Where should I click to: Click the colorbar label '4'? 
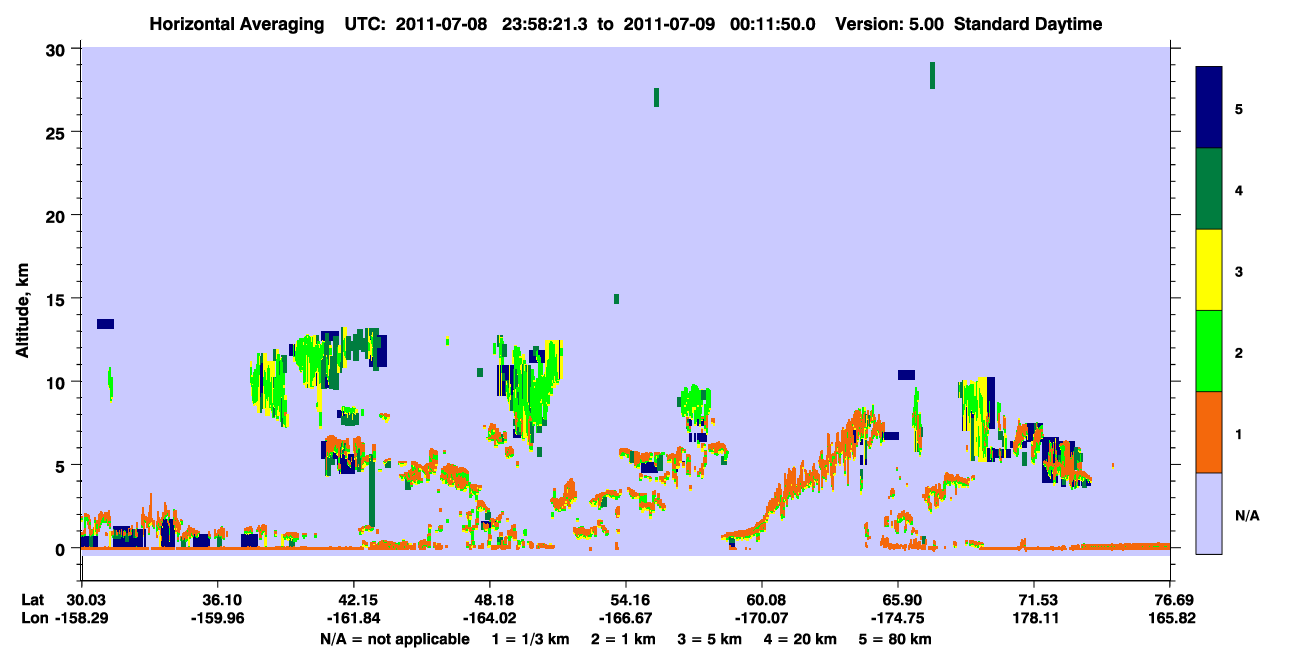coord(1238,189)
